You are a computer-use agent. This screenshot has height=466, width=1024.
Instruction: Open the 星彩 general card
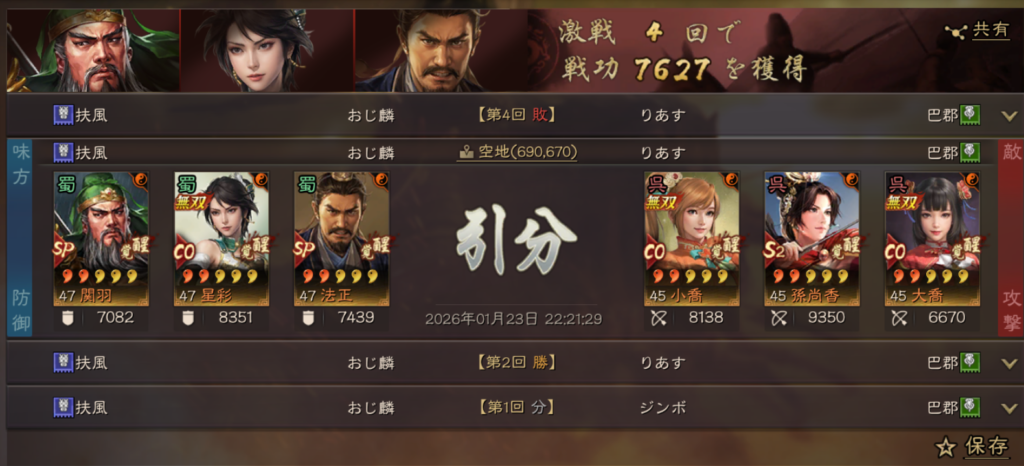pos(221,239)
